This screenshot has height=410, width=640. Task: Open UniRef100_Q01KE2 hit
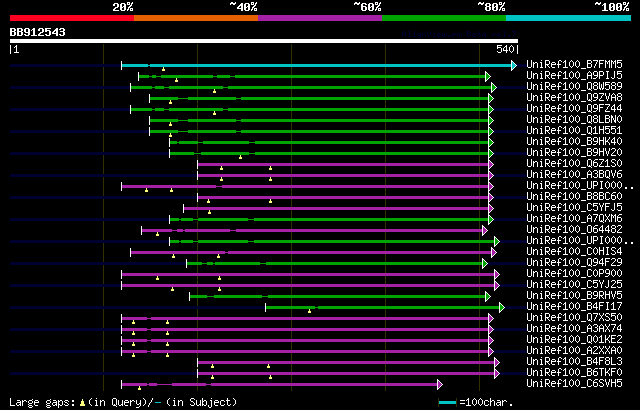(x=574, y=340)
